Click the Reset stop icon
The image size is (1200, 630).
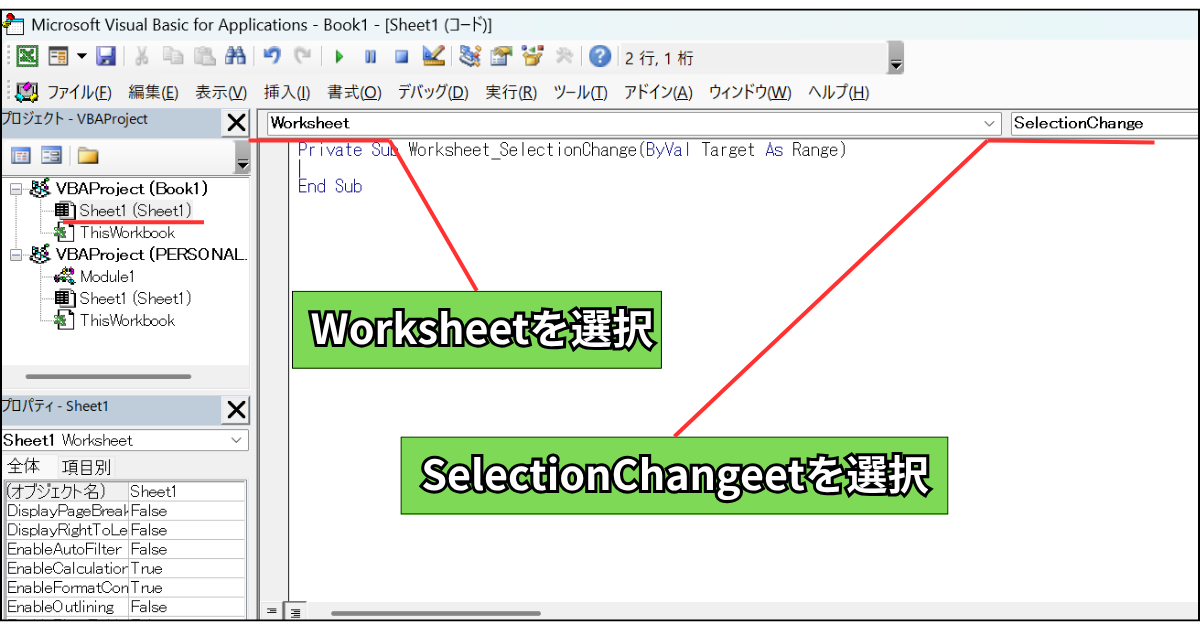pyautogui.click(x=401, y=57)
